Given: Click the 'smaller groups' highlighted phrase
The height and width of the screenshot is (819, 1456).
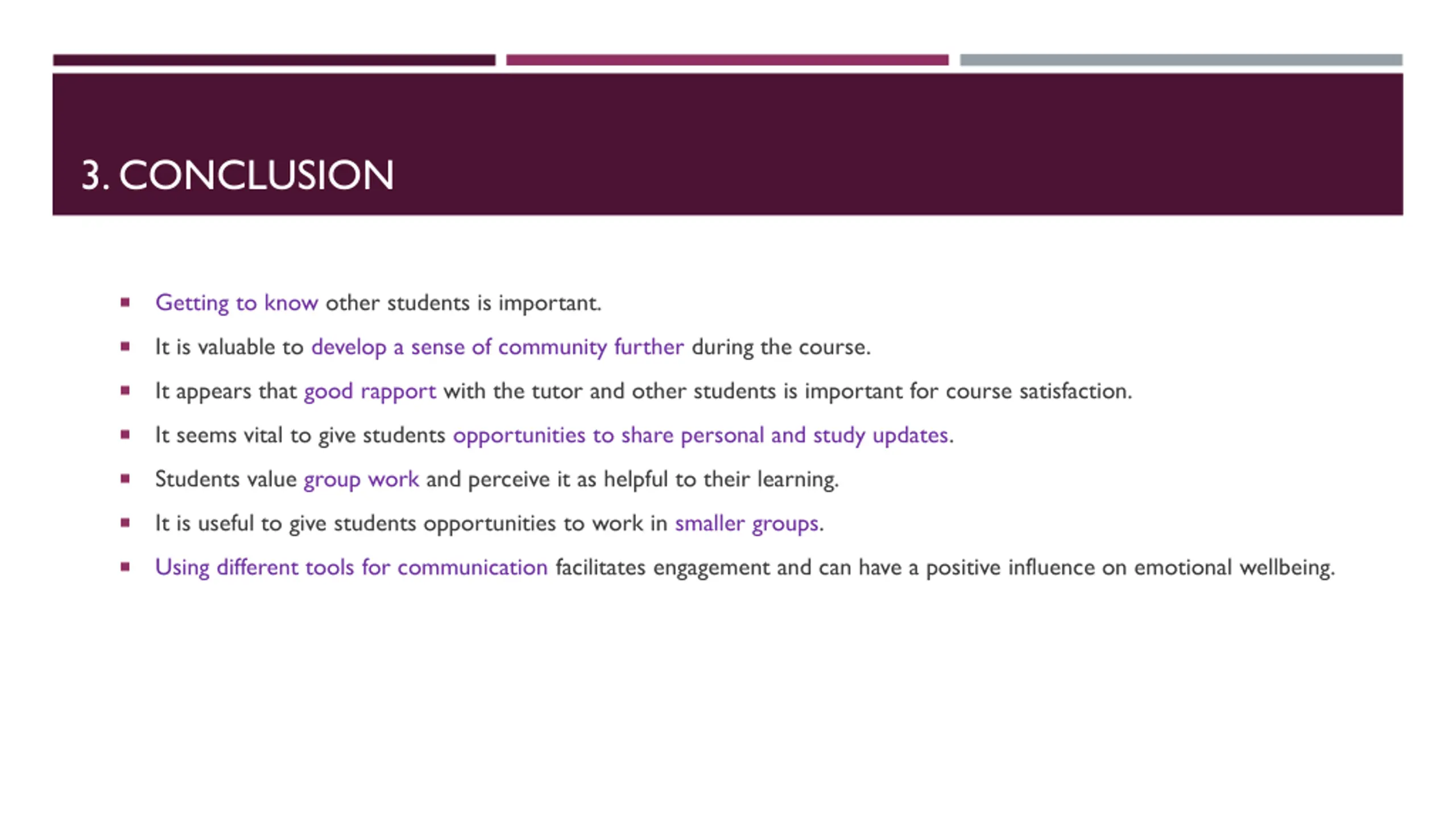Looking at the screenshot, I should click(747, 523).
